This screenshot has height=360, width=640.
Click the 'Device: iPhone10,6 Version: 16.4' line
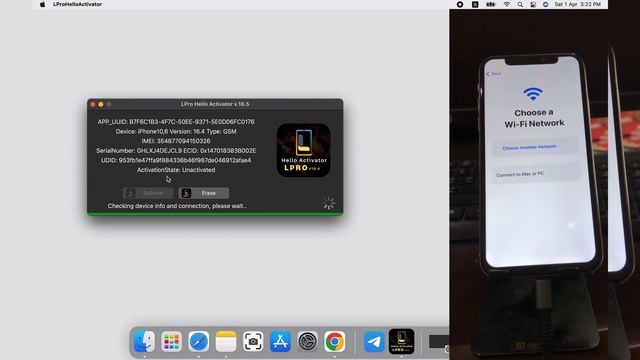point(176,131)
